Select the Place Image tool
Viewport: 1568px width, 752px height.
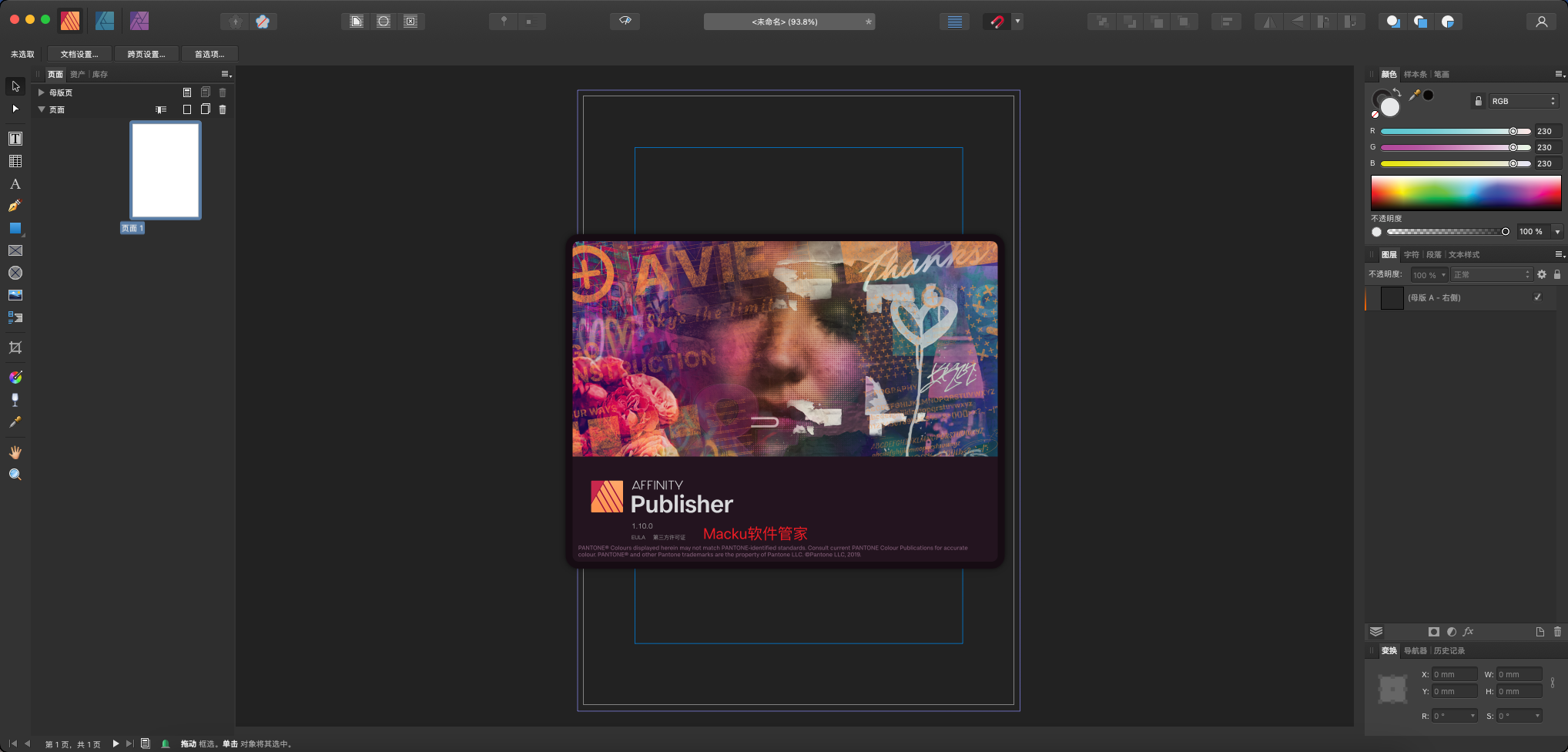click(15, 295)
